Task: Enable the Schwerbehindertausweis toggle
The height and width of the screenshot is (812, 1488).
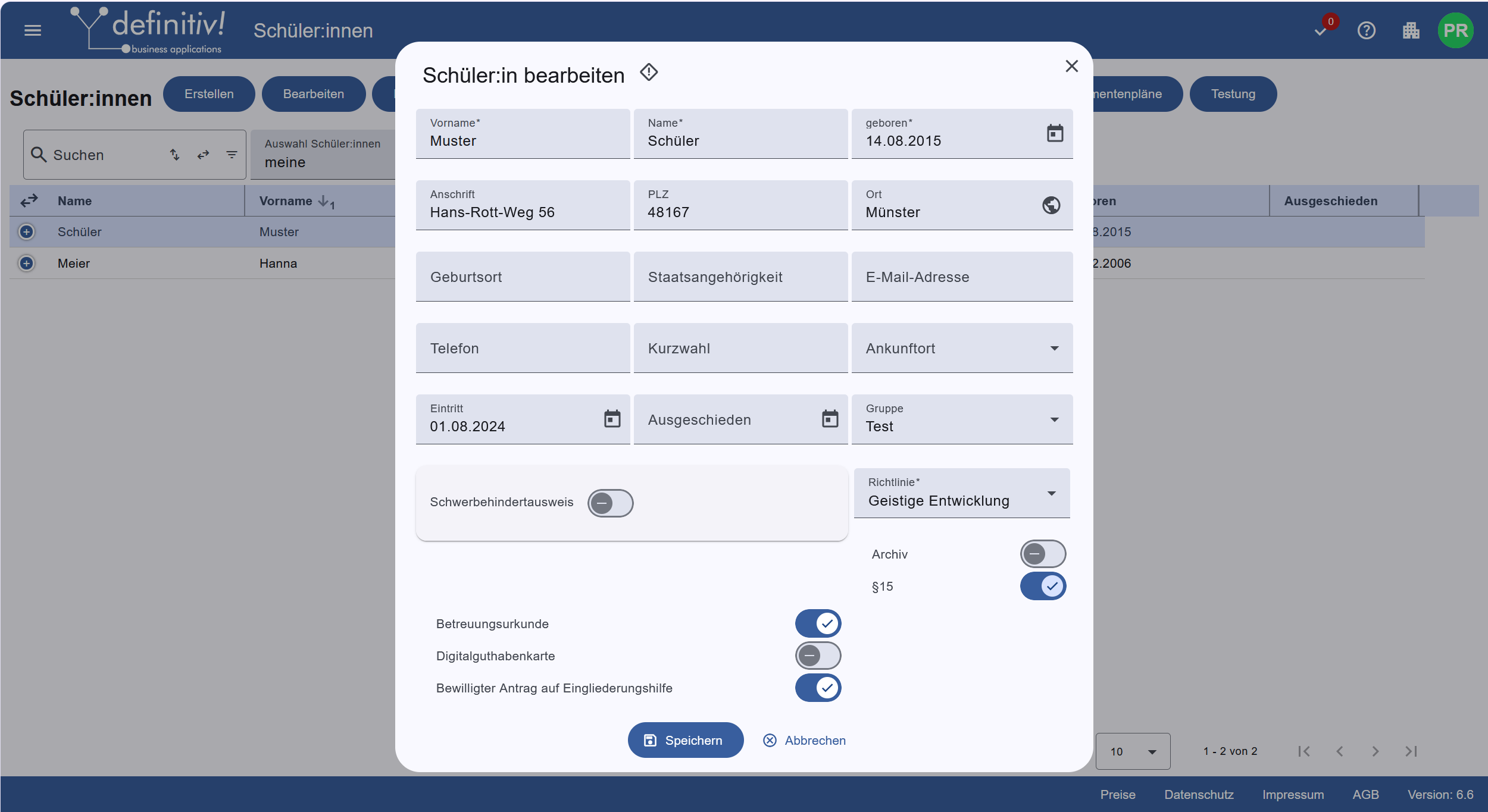Action: coord(610,503)
